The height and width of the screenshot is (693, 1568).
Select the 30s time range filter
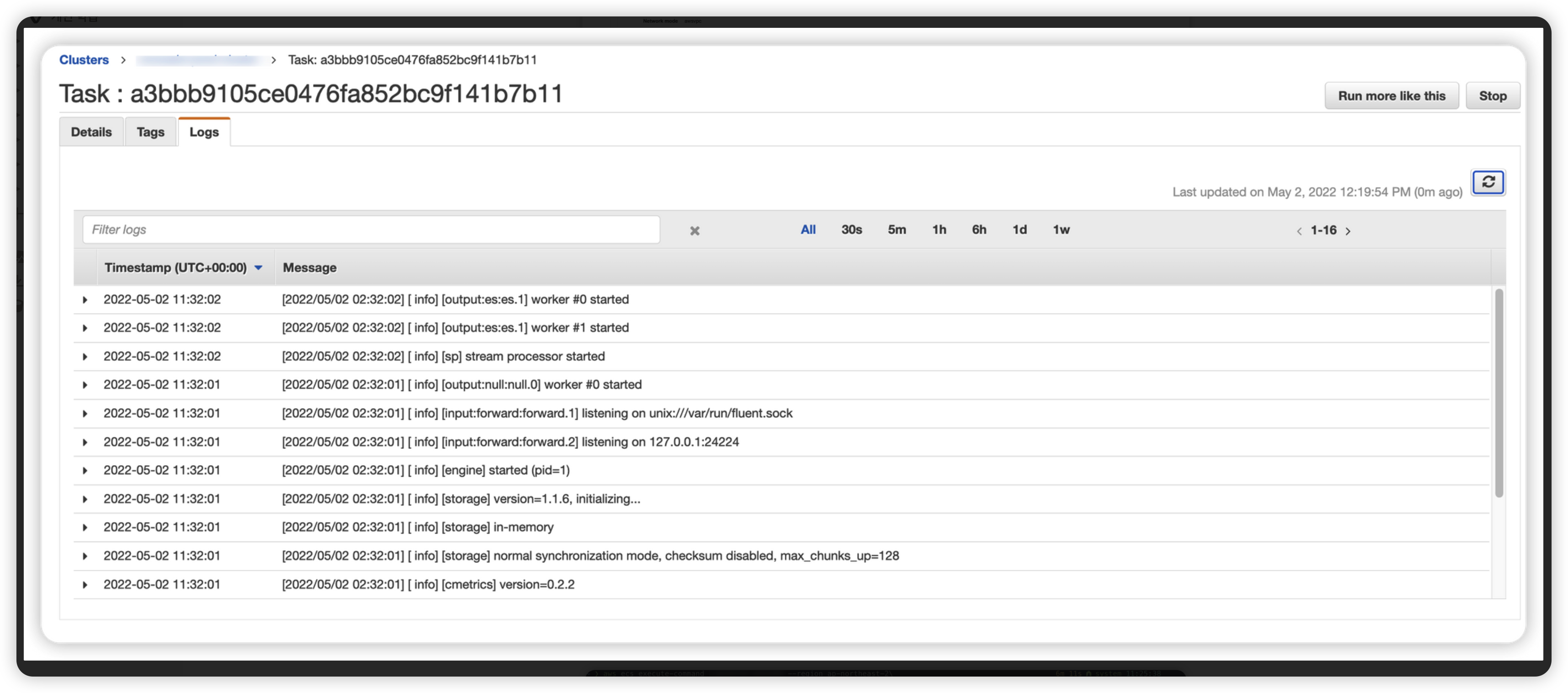851,229
